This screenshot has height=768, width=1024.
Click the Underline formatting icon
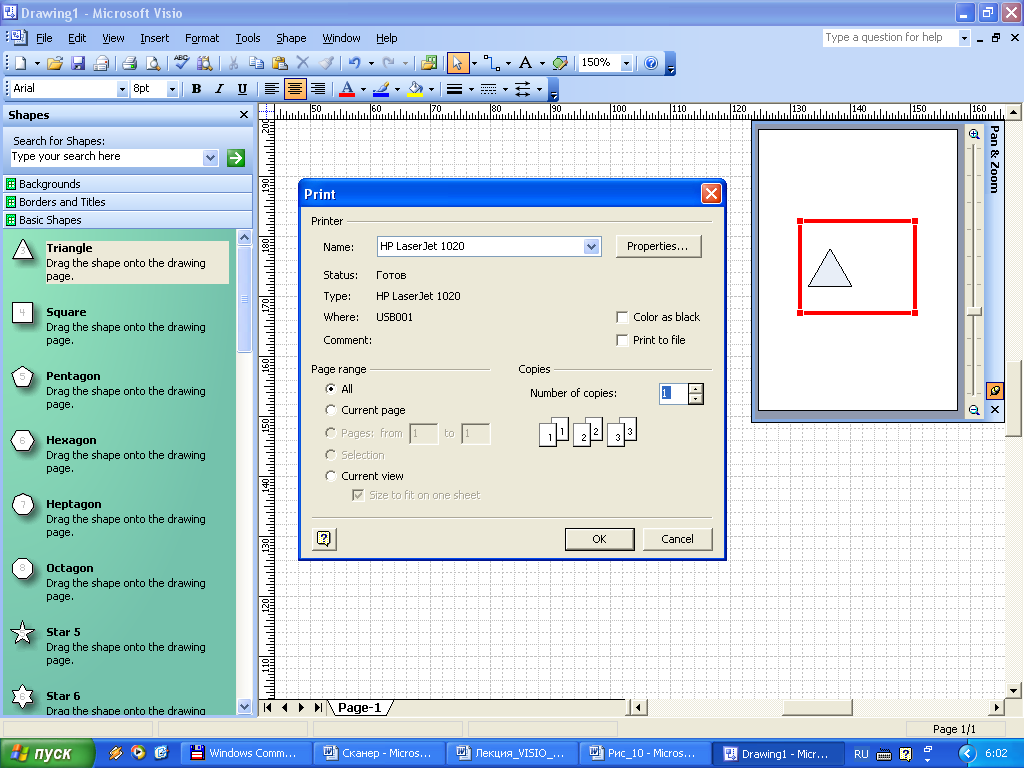[242, 89]
